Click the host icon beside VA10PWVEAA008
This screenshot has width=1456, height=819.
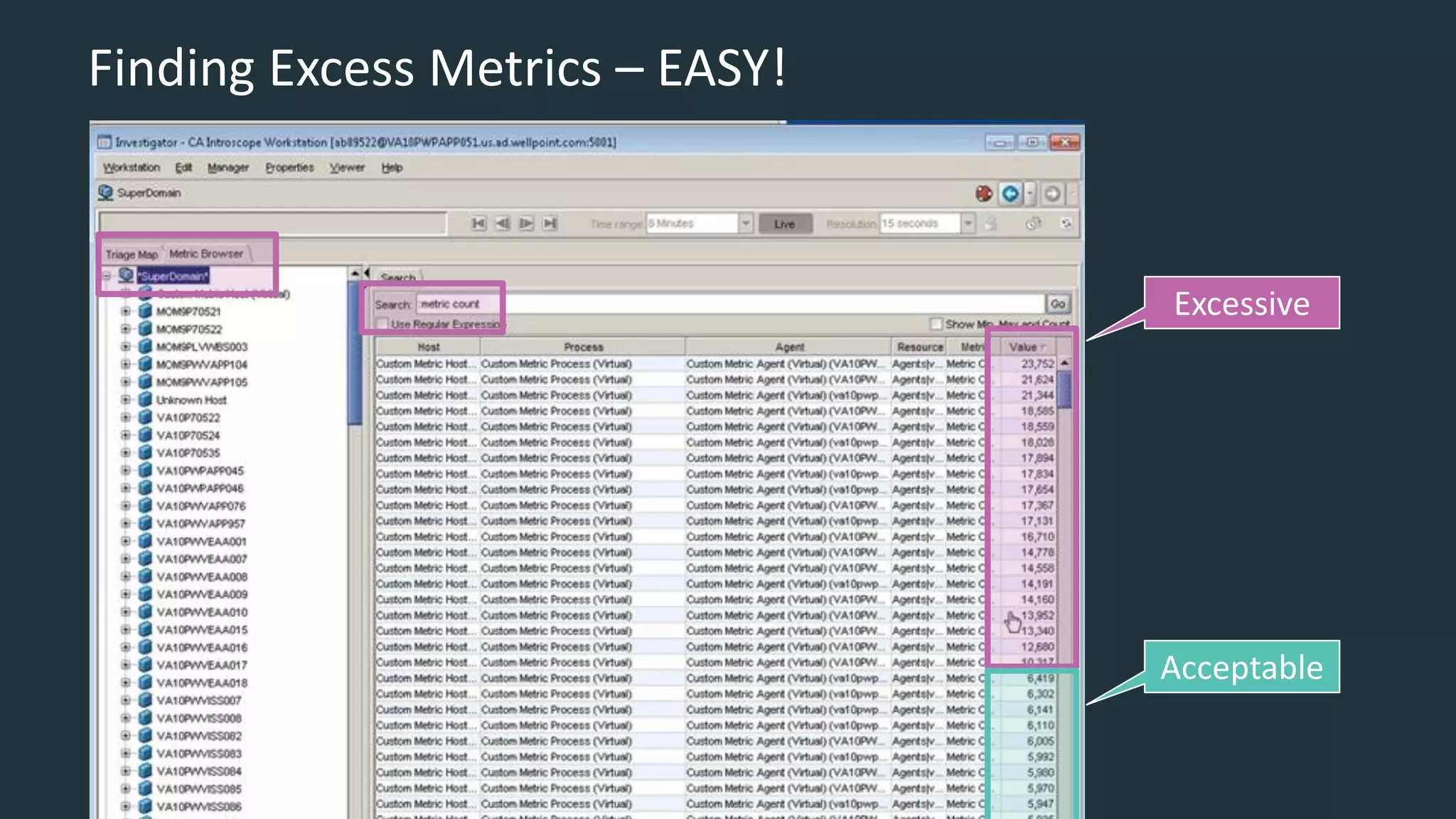coord(145,576)
